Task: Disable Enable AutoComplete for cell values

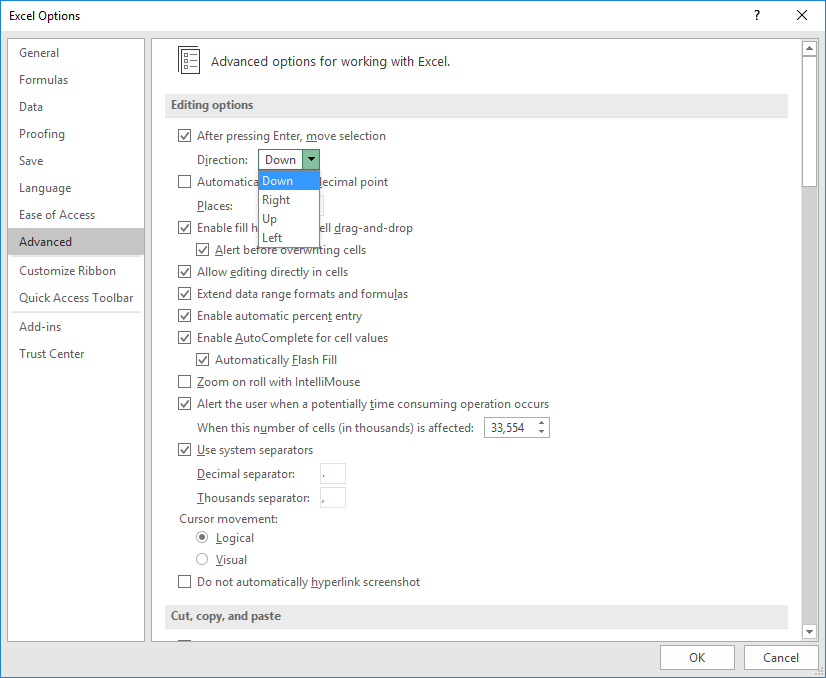Action: (x=184, y=338)
